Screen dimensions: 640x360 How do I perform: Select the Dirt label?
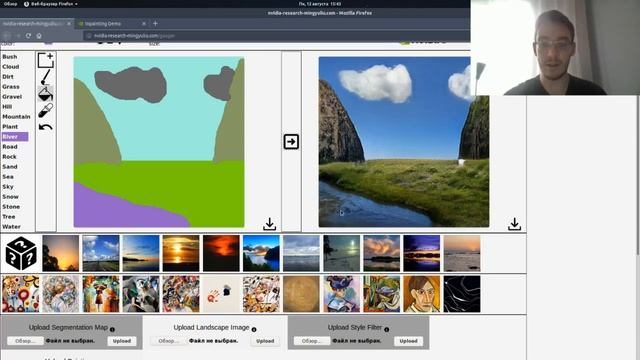[8, 77]
